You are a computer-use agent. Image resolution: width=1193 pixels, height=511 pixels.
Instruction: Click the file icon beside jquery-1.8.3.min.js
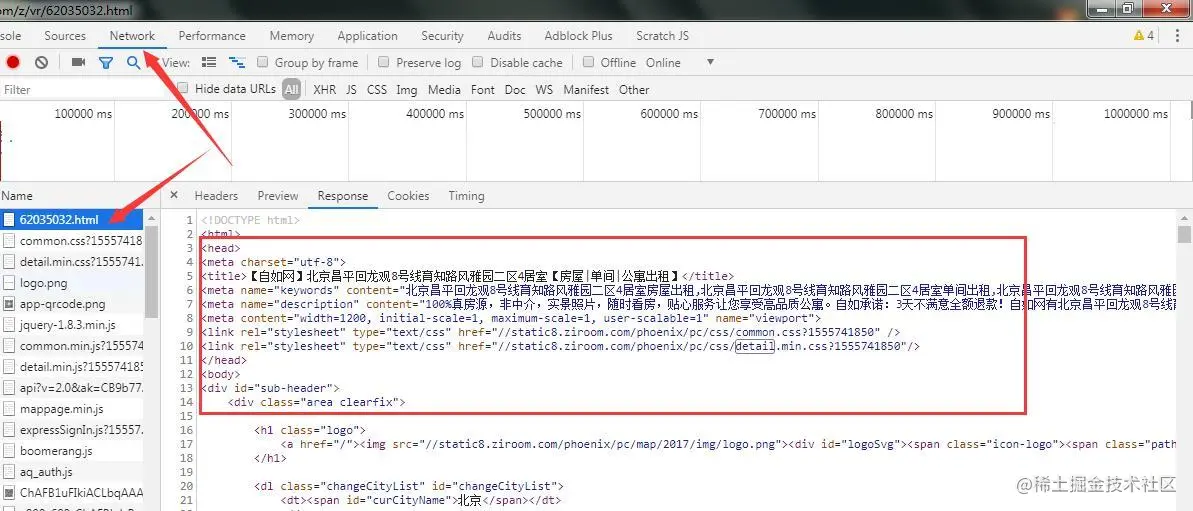click(x=9, y=325)
